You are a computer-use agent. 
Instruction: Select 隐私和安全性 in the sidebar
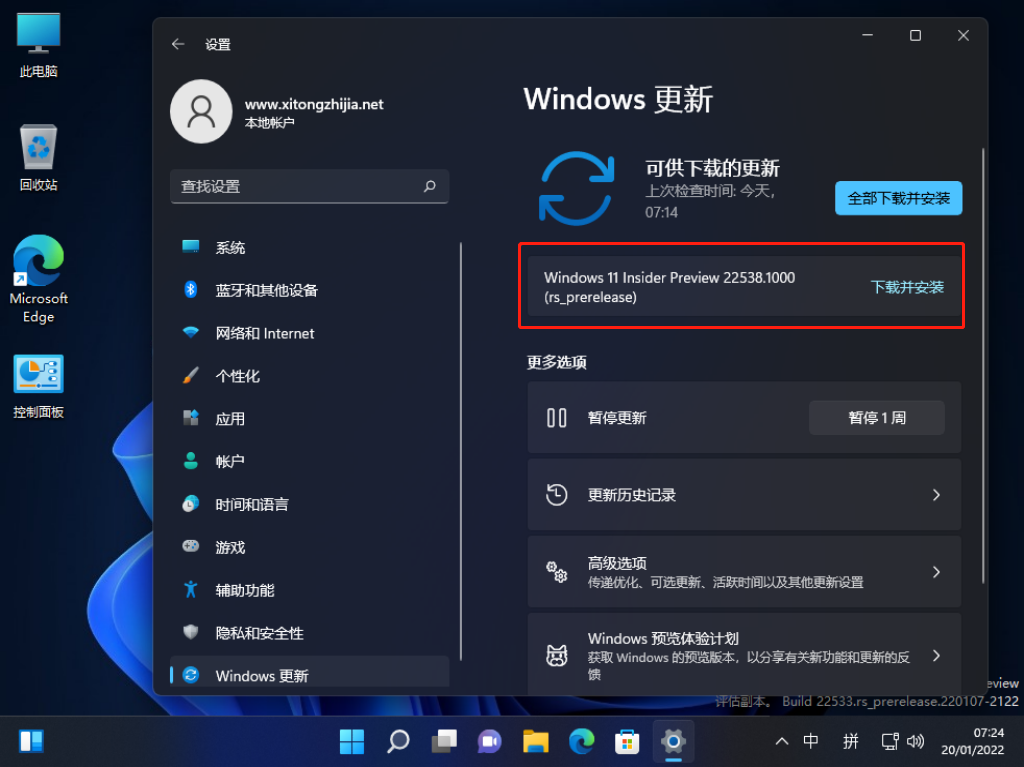(x=309, y=632)
